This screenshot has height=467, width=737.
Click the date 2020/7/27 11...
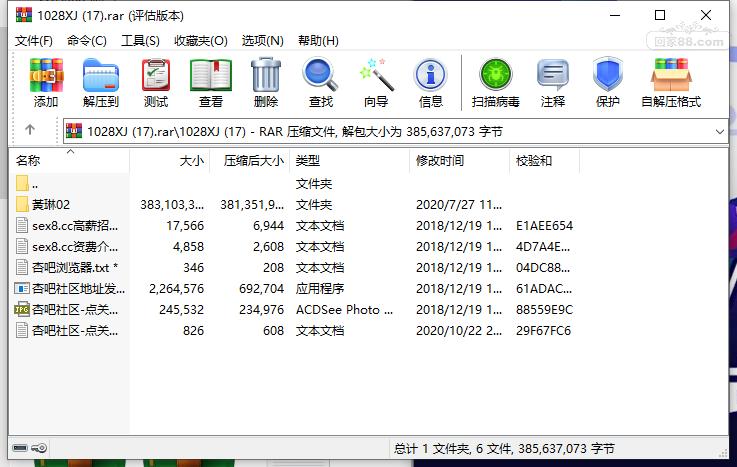tap(459, 205)
